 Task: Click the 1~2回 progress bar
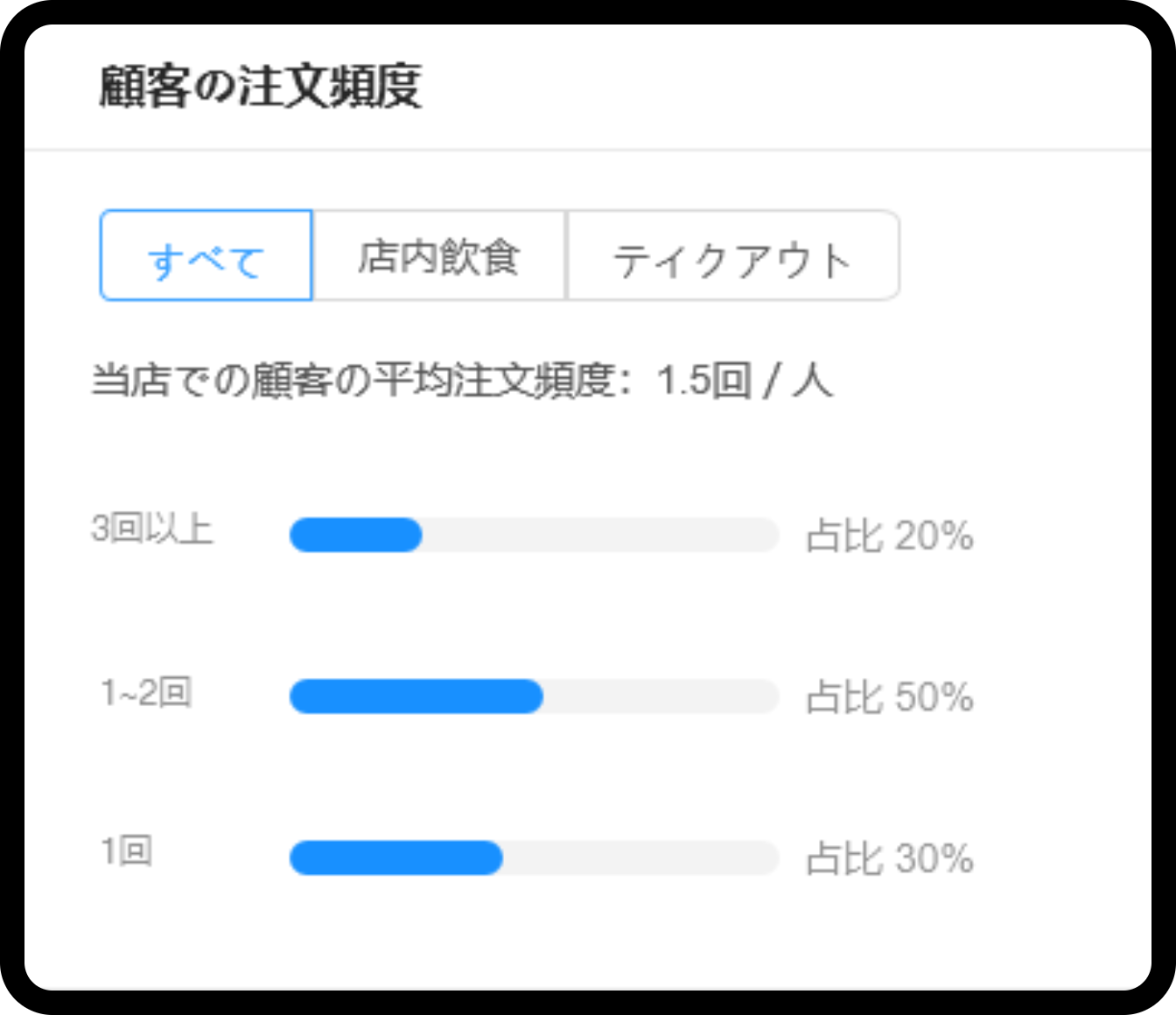(534, 697)
